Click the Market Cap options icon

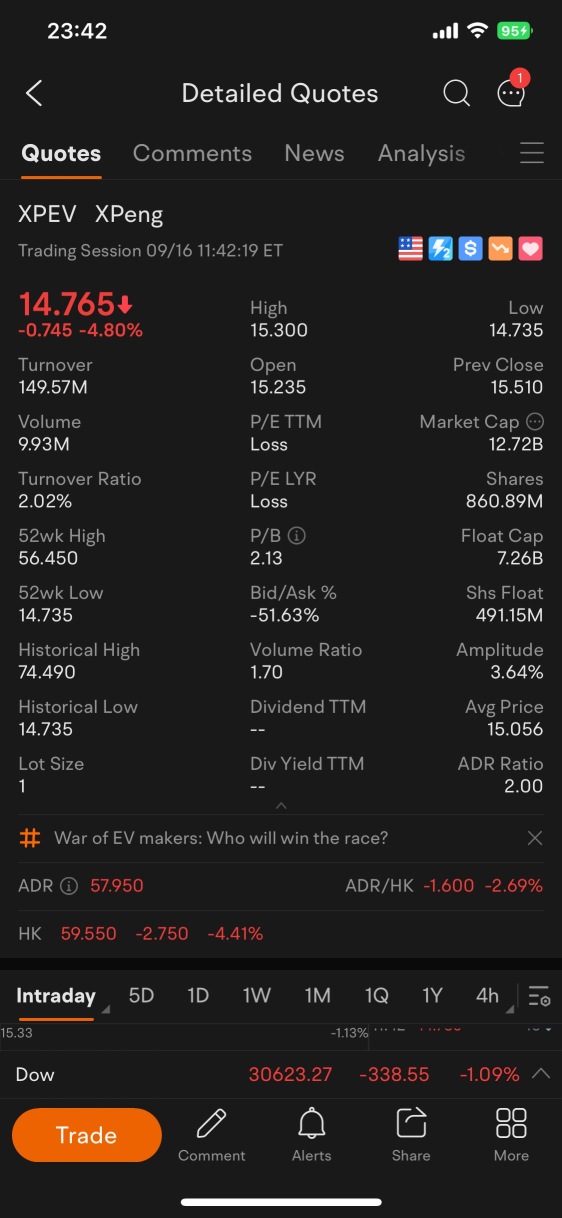pyautogui.click(x=535, y=421)
